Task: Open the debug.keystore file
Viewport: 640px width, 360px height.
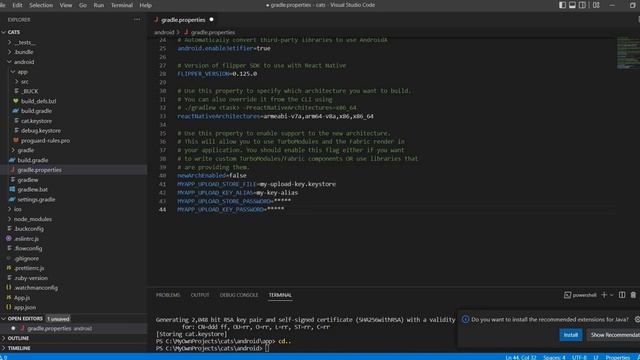Action: (41, 131)
